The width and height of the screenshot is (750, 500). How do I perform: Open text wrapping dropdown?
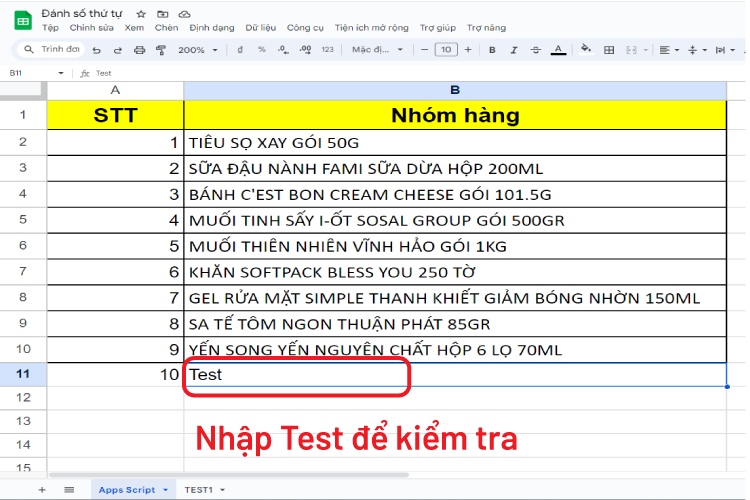[725, 50]
